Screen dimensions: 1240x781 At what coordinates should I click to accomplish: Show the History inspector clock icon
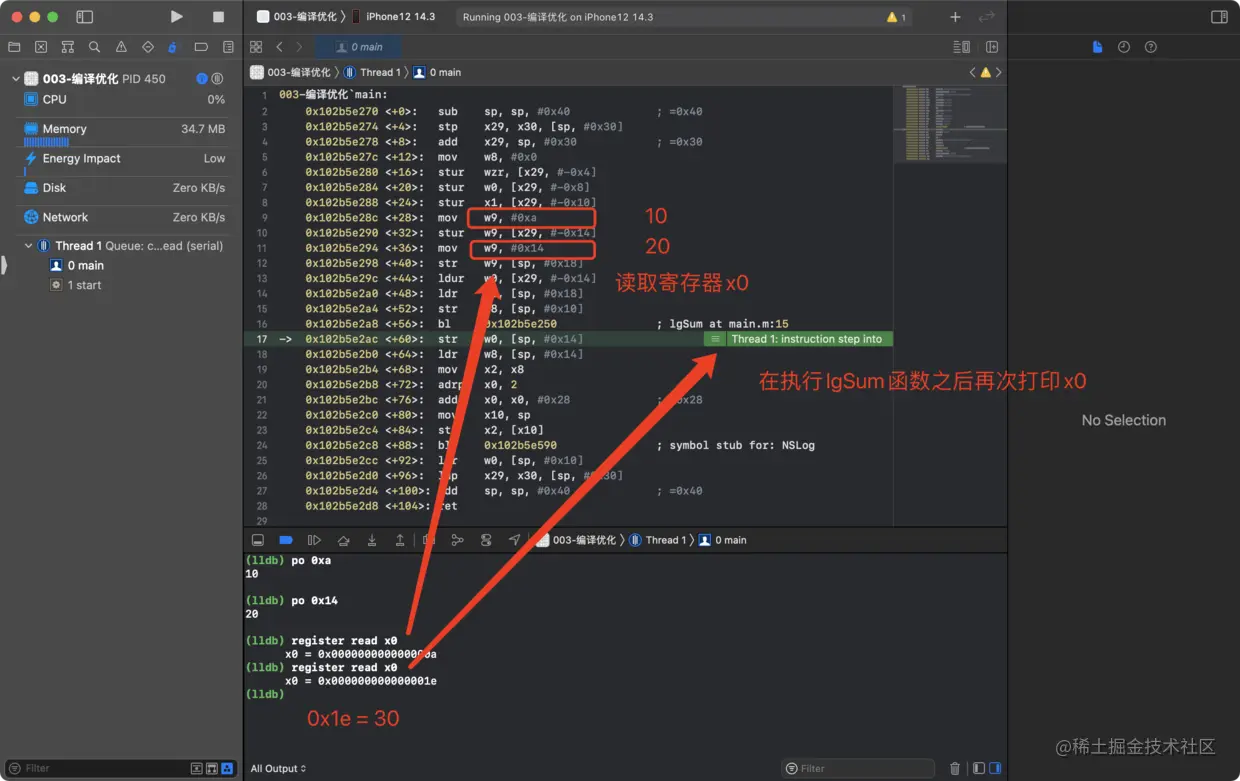(1124, 47)
